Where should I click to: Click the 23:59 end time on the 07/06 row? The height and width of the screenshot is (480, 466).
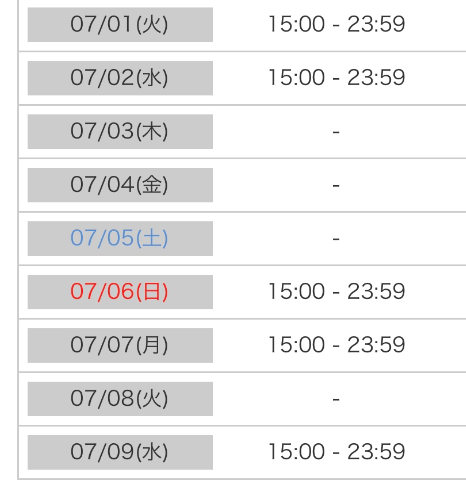pyautogui.click(x=376, y=291)
